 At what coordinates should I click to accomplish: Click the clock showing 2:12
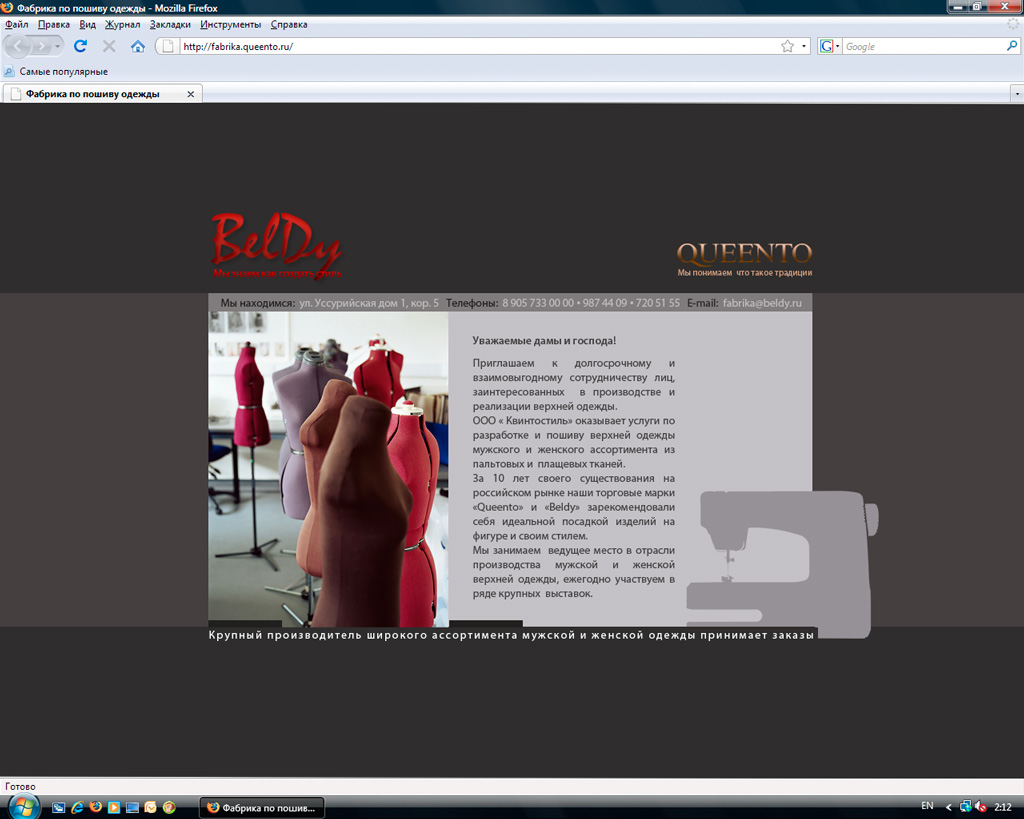[x=1002, y=808]
